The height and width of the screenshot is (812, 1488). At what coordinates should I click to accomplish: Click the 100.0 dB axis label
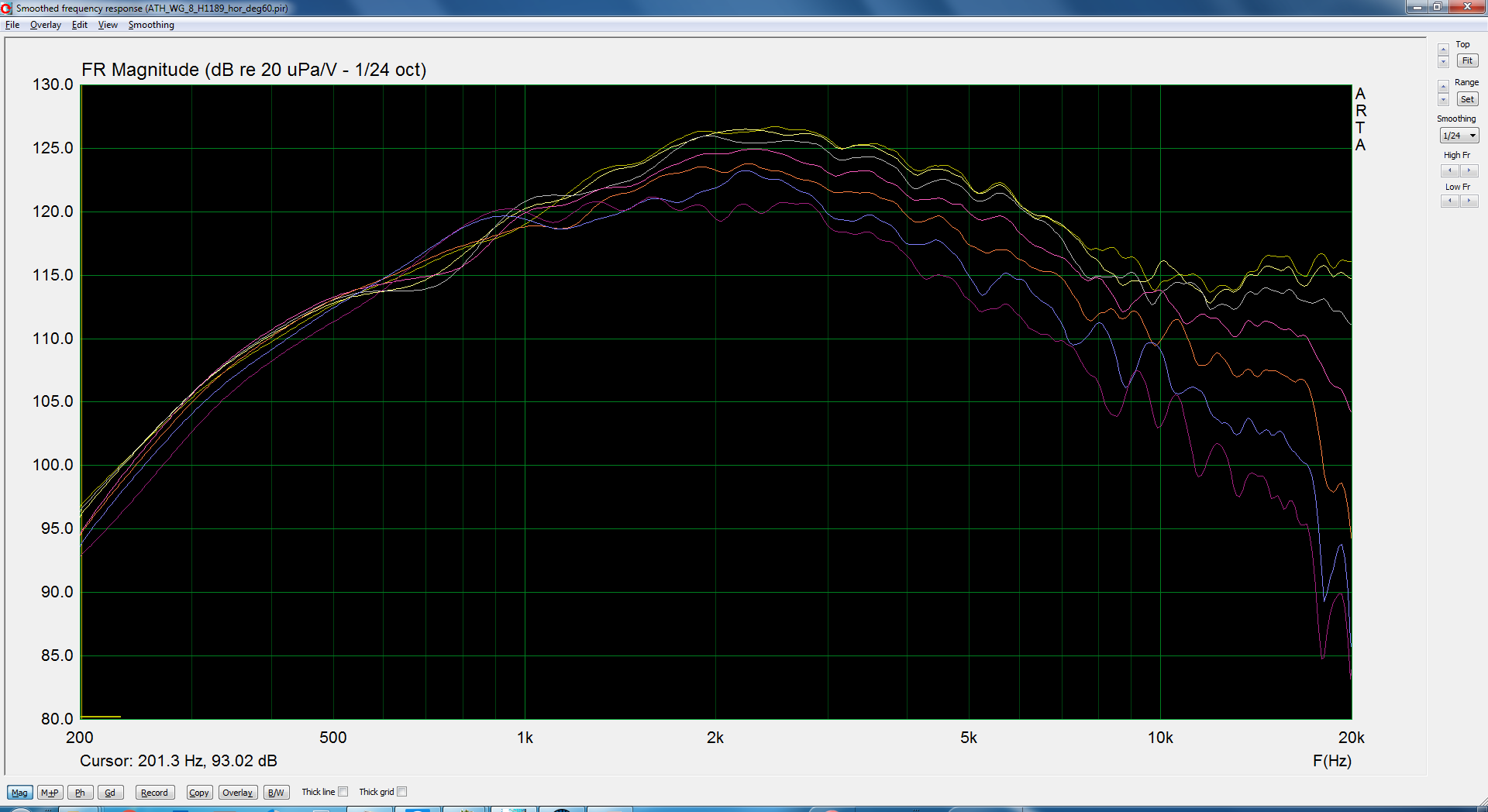pos(53,465)
